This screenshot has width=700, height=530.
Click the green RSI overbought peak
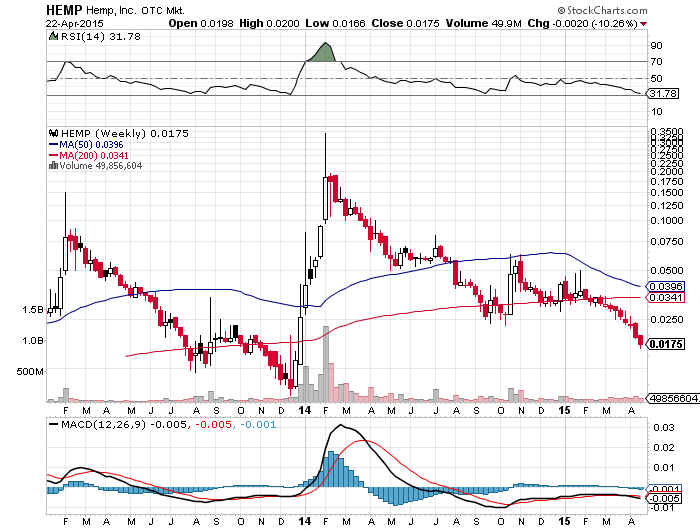pos(321,52)
